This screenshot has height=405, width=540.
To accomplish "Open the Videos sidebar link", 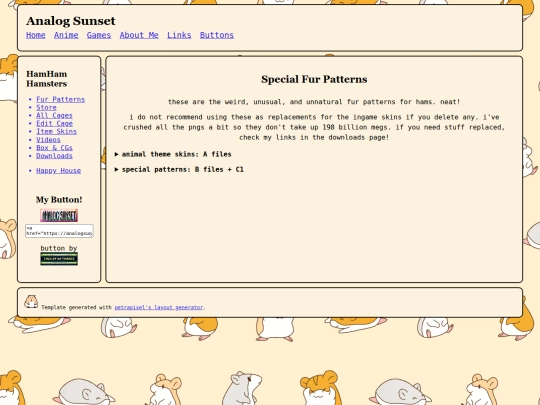I will [48, 139].
